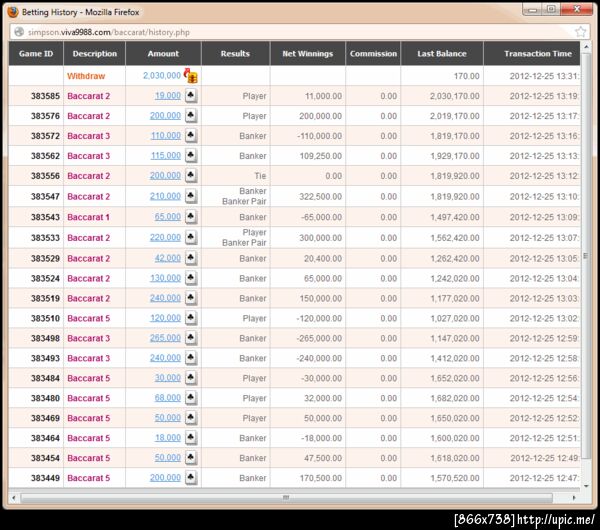The width and height of the screenshot is (600, 530).
Task: Click the scroll left arrow
Action: [x=14, y=498]
